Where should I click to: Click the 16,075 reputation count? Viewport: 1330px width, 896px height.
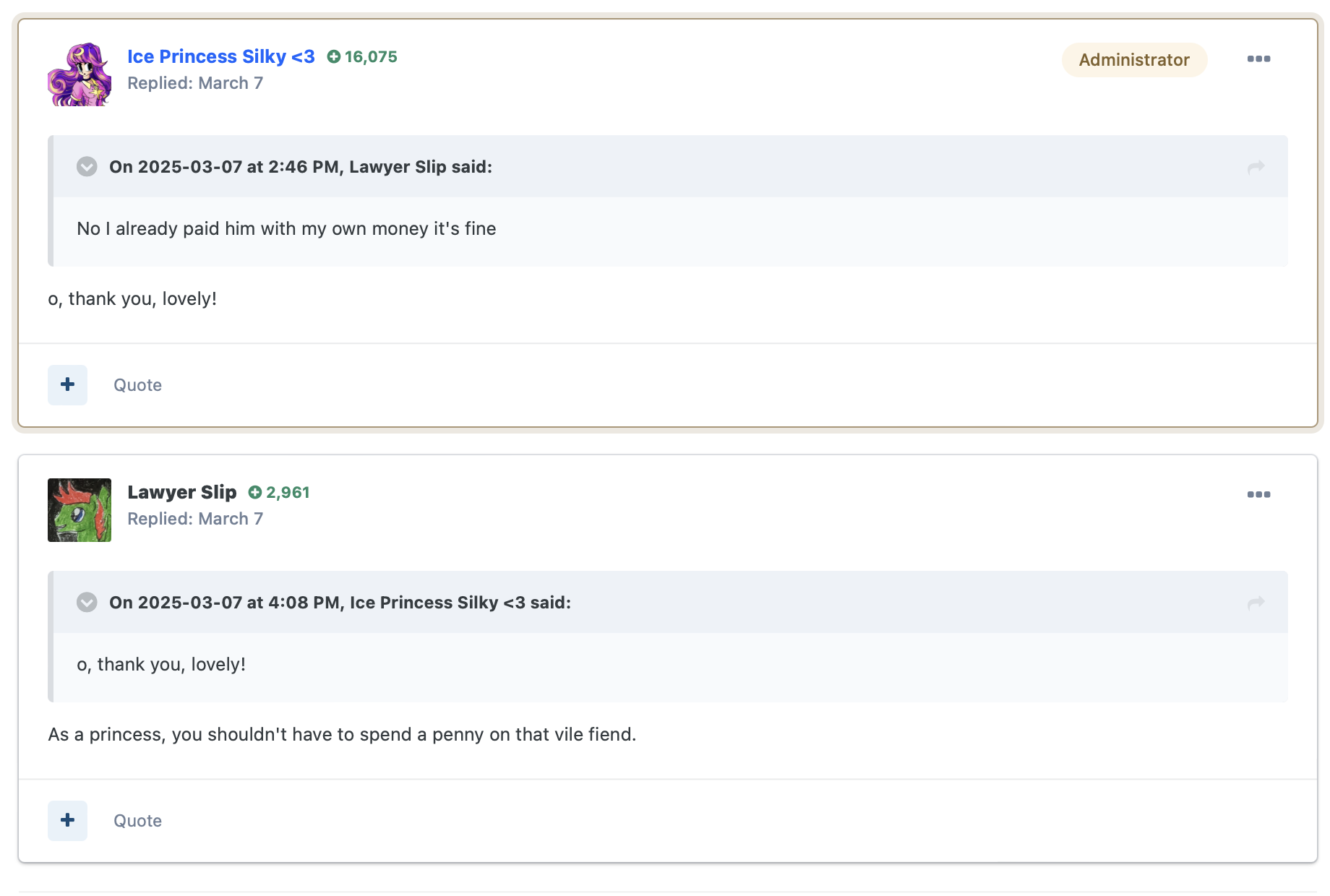[x=371, y=56]
